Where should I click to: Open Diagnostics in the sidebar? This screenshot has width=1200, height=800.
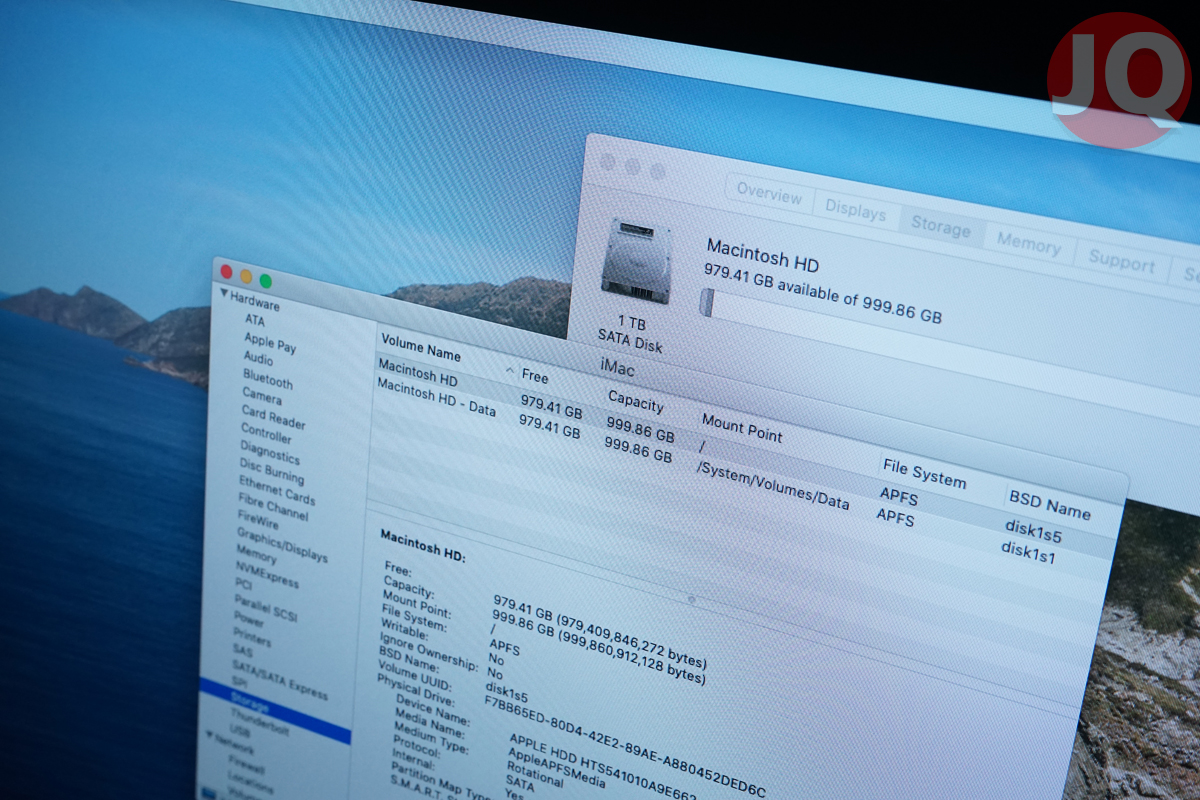pos(269,452)
